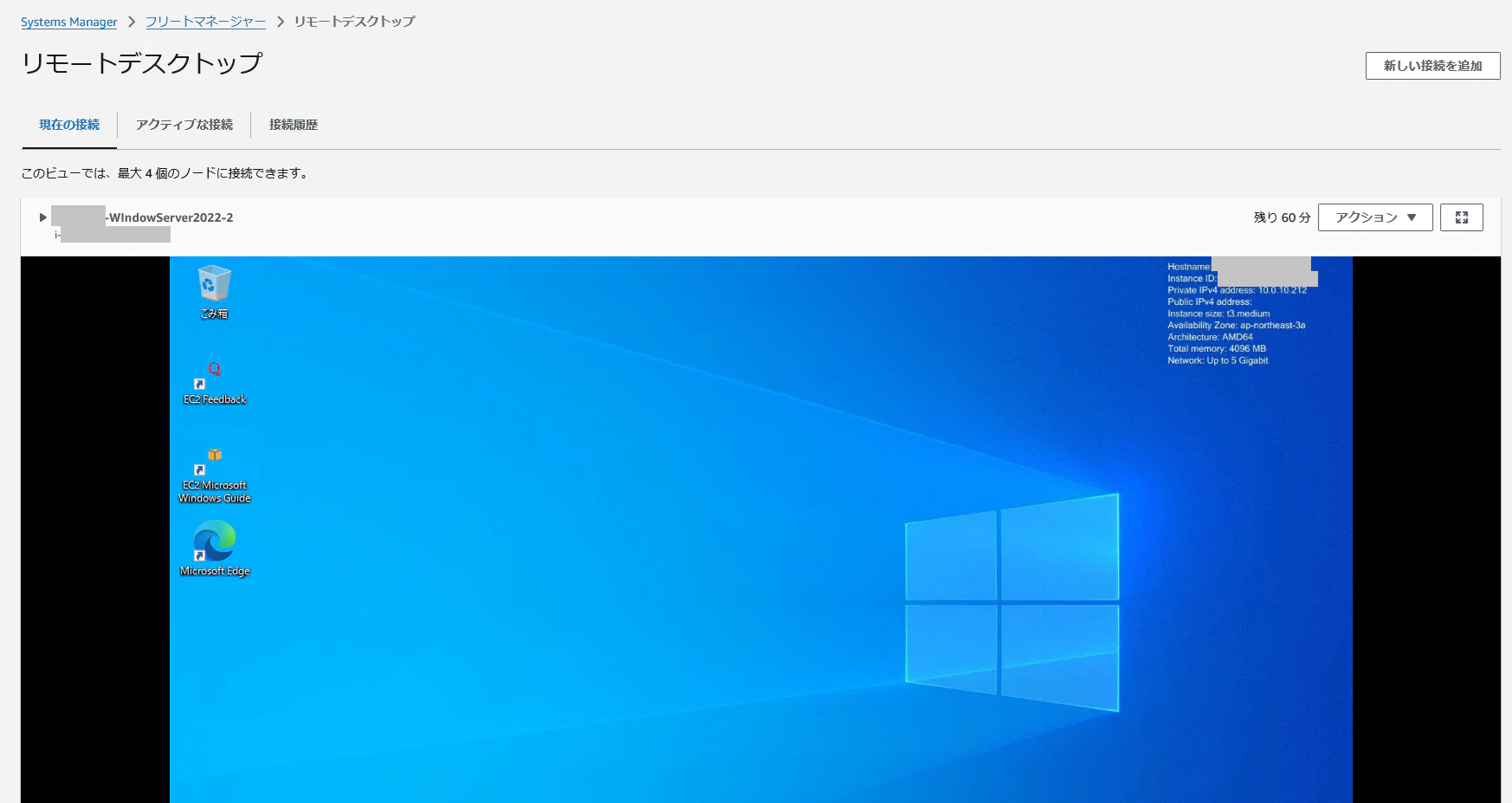
Task: Click the Network: Up to 5 Gigabit line
Action: click(1218, 360)
